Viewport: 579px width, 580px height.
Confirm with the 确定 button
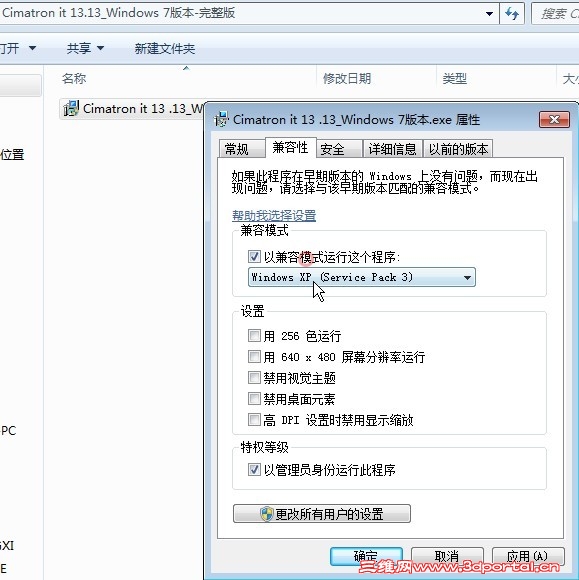(x=366, y=557)
